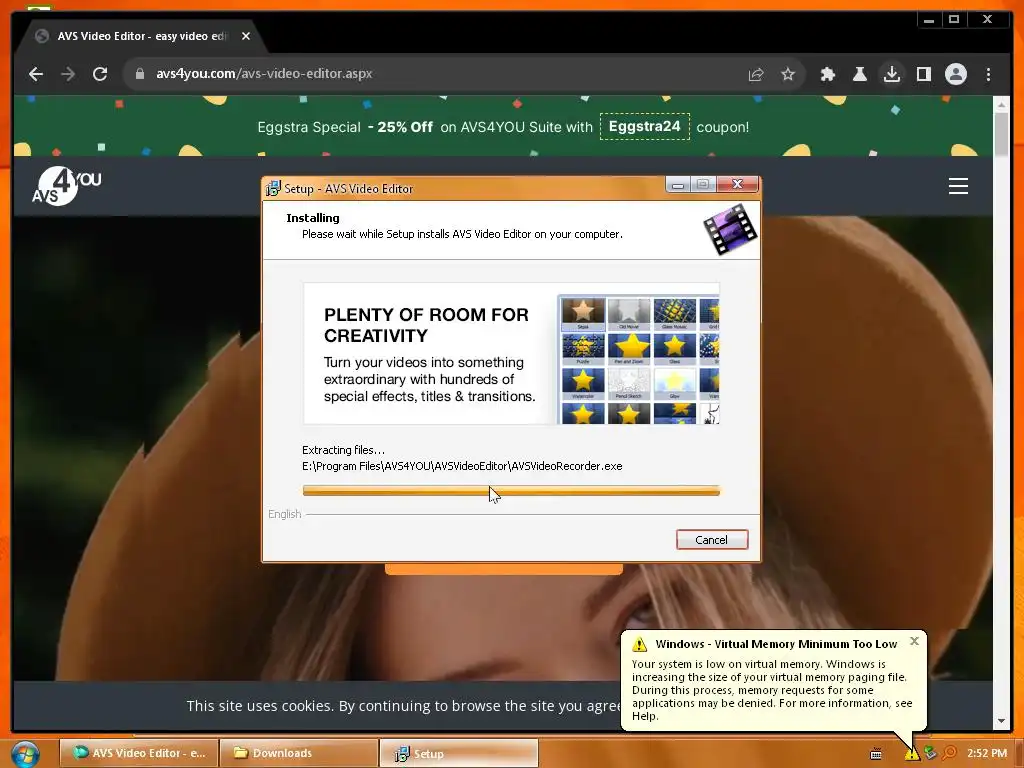Viewport: 1024px width, 768px height.
Task: Click the AVS film-strip icon in installer header
Action: pyautogui.click(x=729, y=229)
